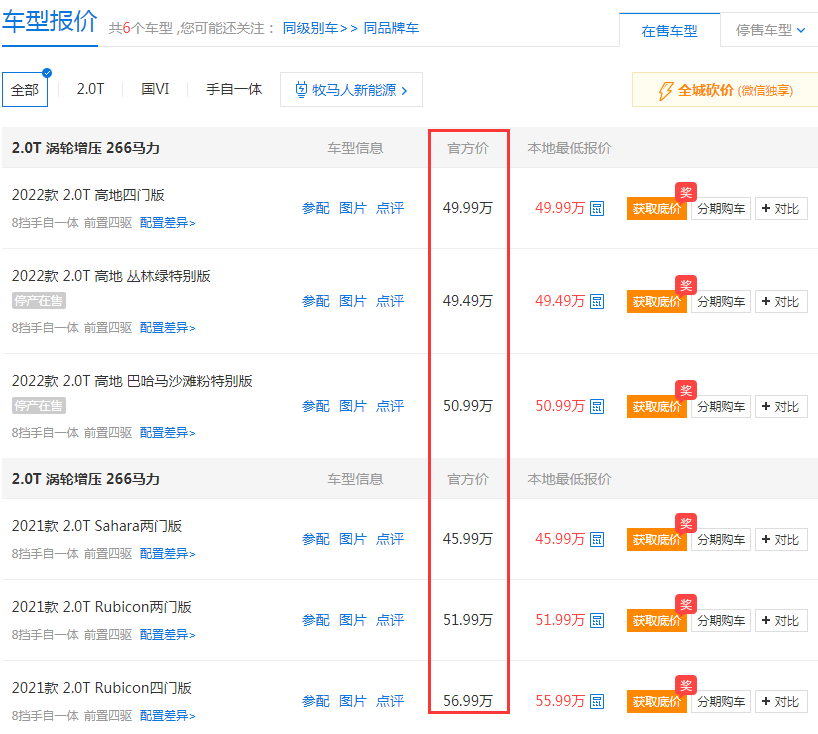Open 配置差异 for 丛林绿特别版
Image resolution: width=818 pixels, height=734 pixels.
[x=167, y=328]
